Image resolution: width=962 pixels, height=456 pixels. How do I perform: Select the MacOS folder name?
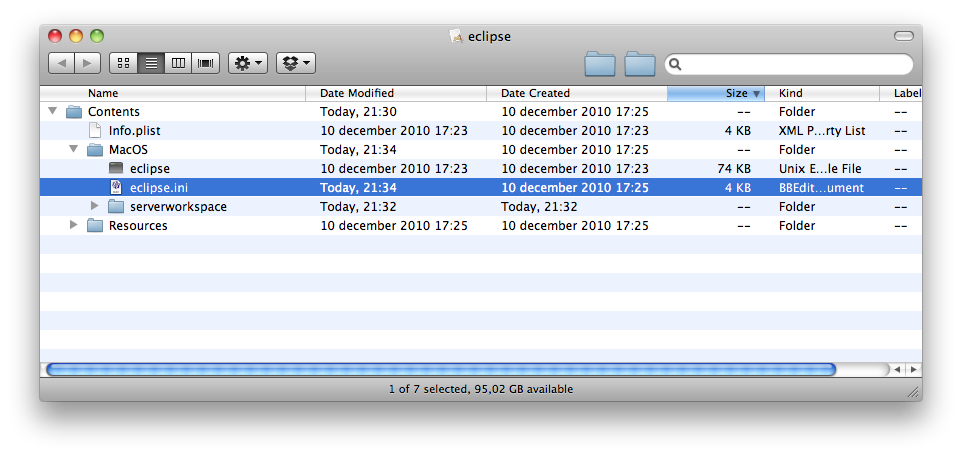coord(128,150)
